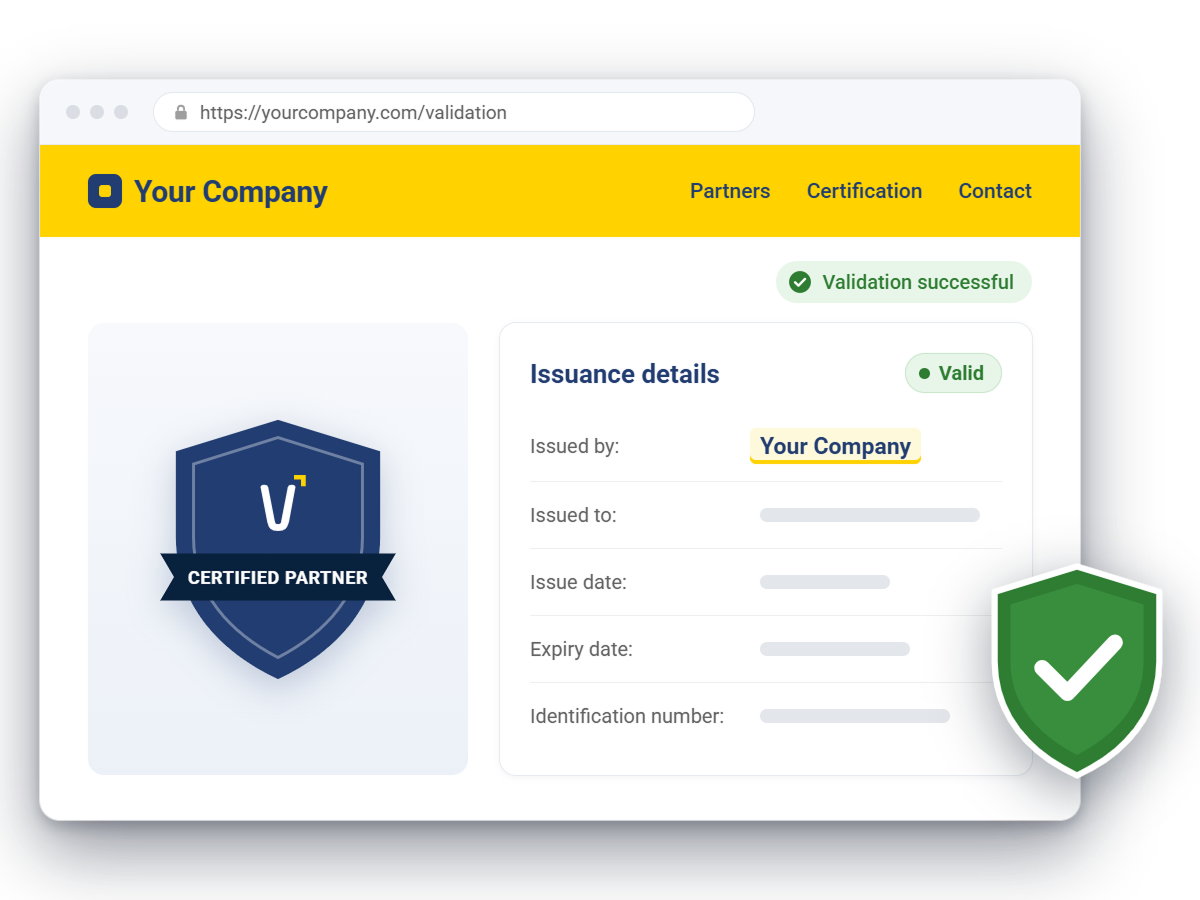Click the Expiry date: label
Viewport: 1200px width, 900px height.
click(581, 649)
